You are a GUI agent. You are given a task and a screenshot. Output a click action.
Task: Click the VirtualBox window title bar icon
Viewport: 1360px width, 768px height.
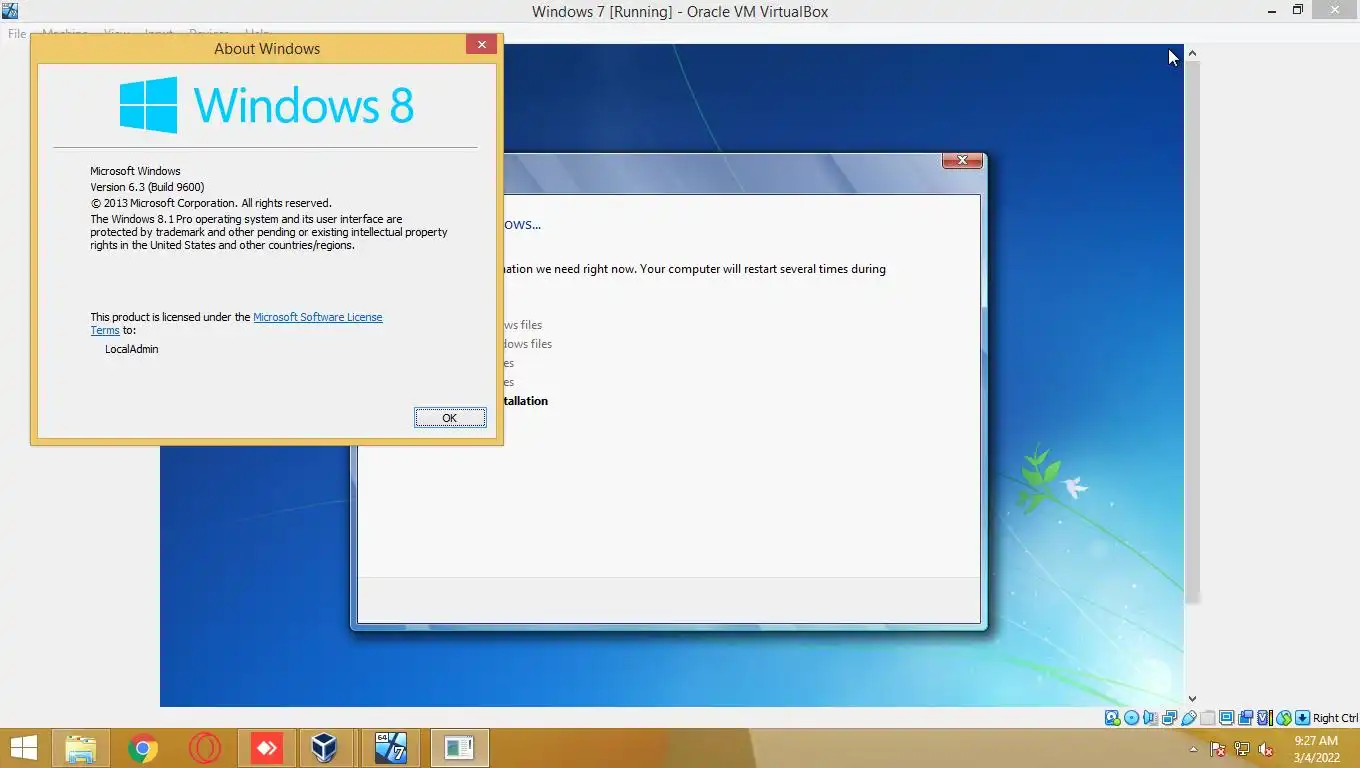(11, 11)
